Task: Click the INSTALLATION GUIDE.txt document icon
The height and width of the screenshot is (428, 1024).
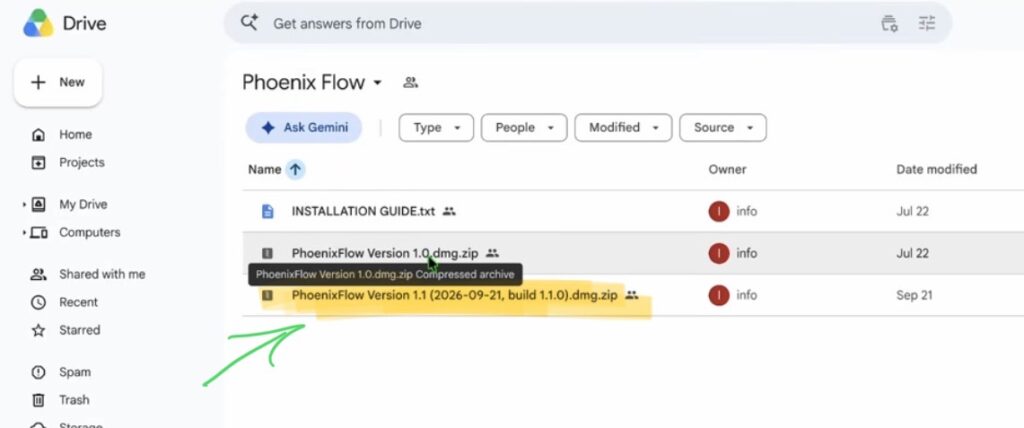Action: pos(267,211)
